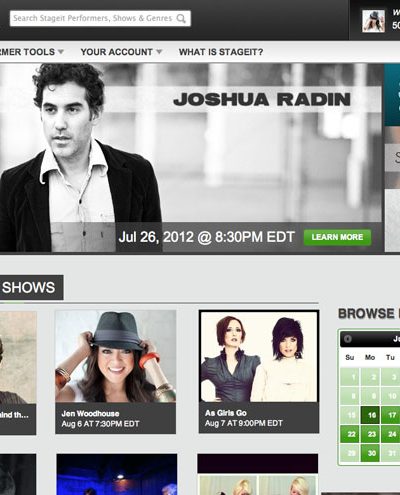Select day 30 in the calendar
This screenshot has width=400, height=495.
(370, 453)
